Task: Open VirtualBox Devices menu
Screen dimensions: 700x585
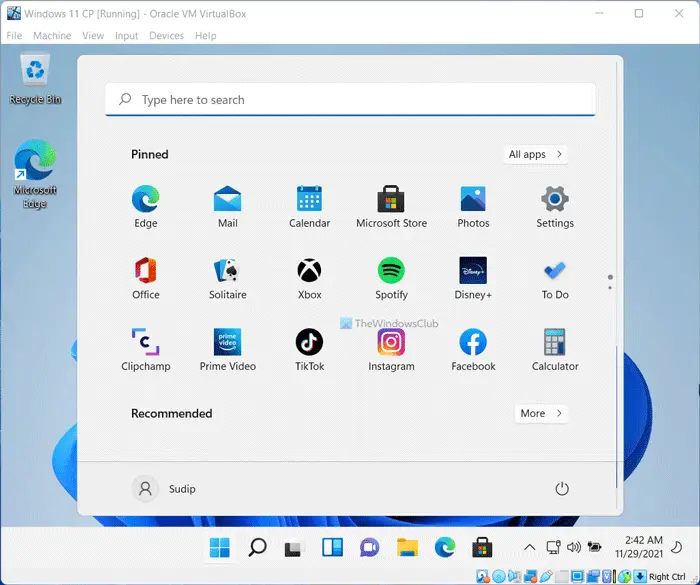Action: pos(166,36)
